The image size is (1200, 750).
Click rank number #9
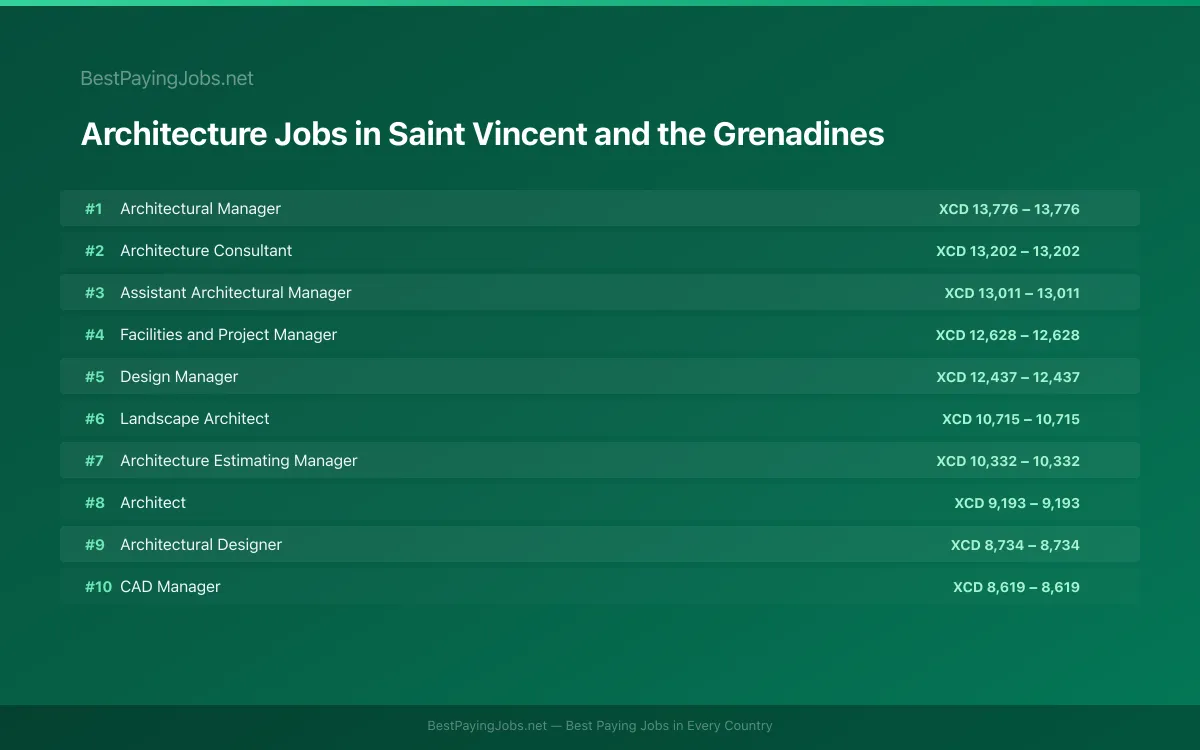94,545
